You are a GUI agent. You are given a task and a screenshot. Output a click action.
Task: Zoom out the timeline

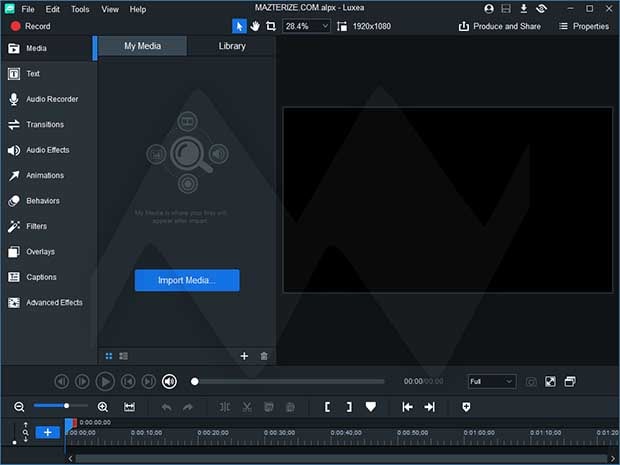pyautogui.click(x=19, y=407)
